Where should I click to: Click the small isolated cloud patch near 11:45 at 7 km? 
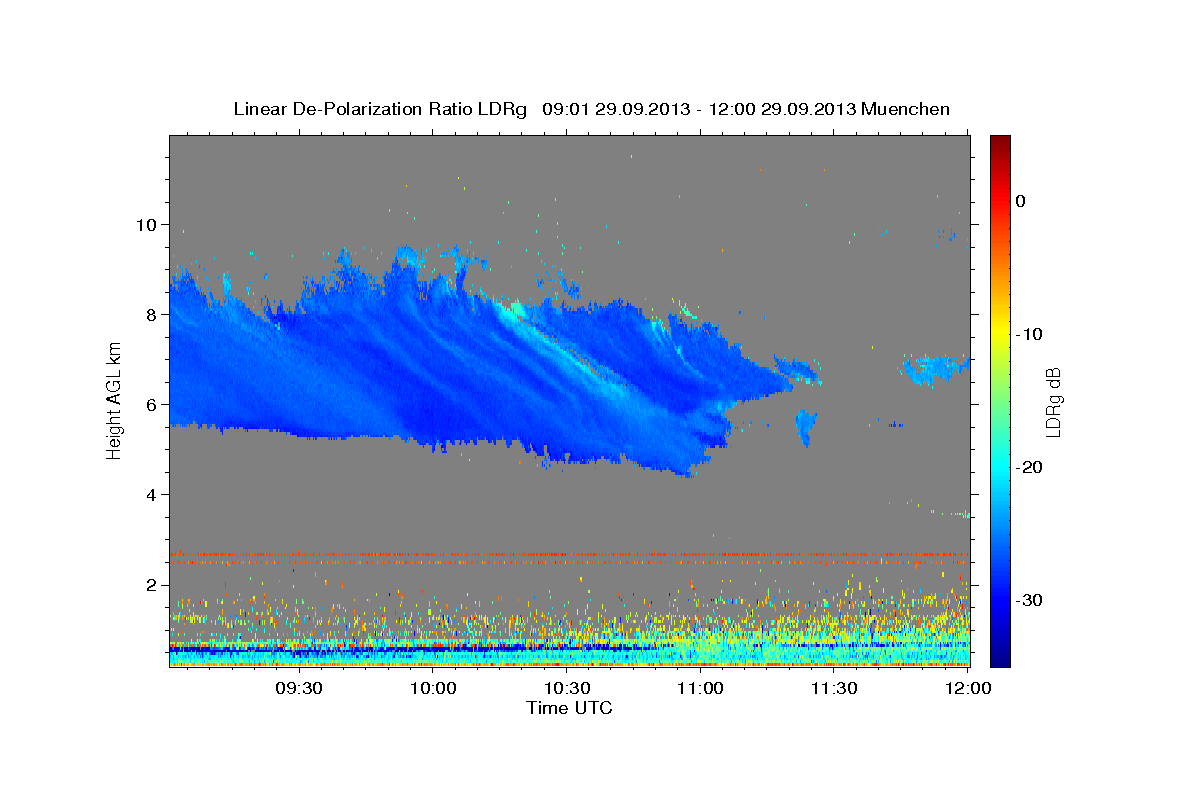tap(935, 369)
